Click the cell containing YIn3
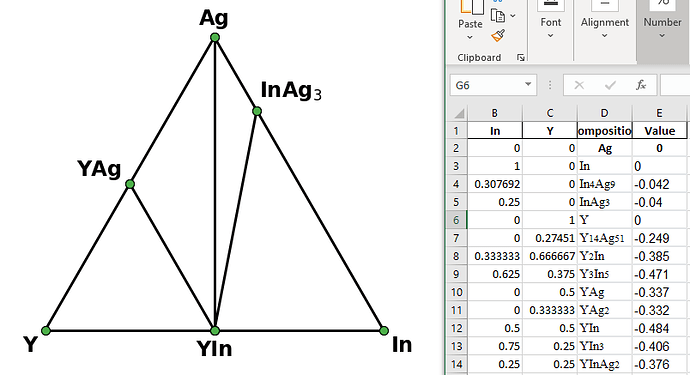The width and height of the screenshot is (690, 375). [605, 346]
